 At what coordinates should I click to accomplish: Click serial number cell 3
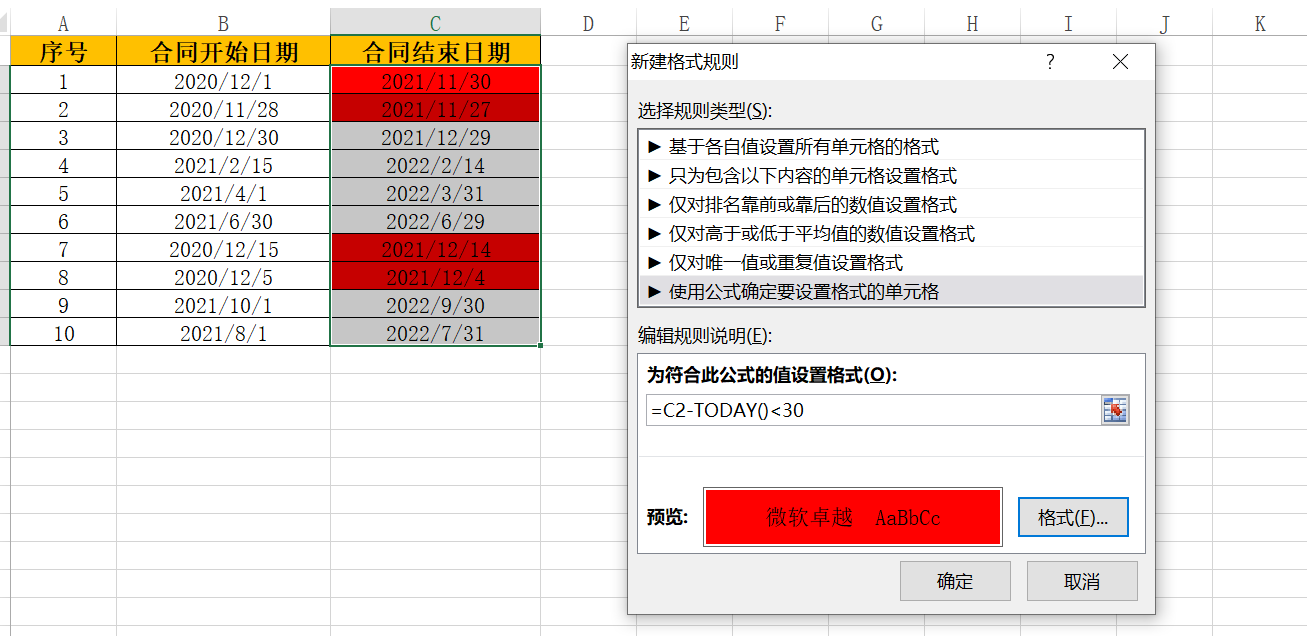63,137
